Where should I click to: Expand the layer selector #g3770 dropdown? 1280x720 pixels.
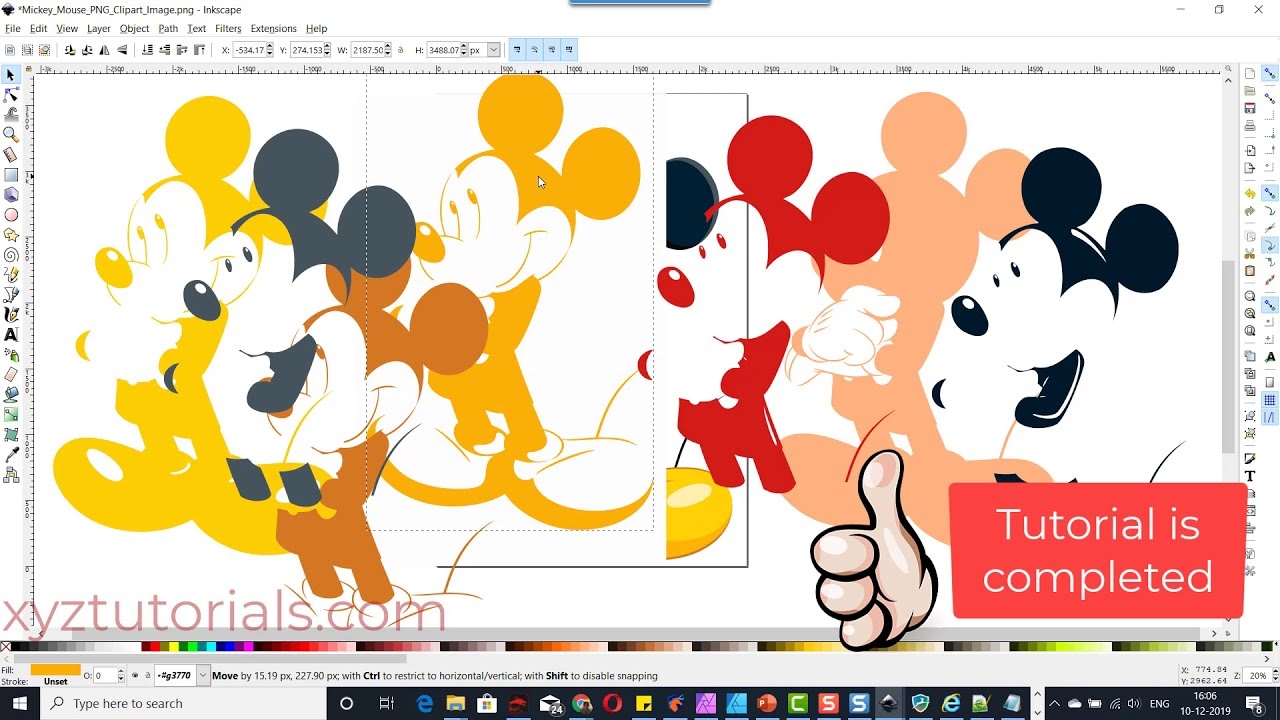[x=203, y=676]
